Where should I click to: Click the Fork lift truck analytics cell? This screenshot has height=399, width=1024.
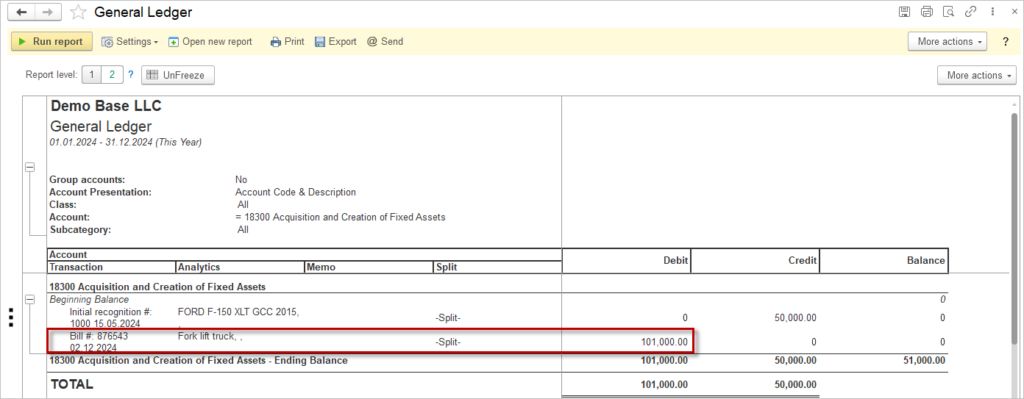[x=211, y=337]
